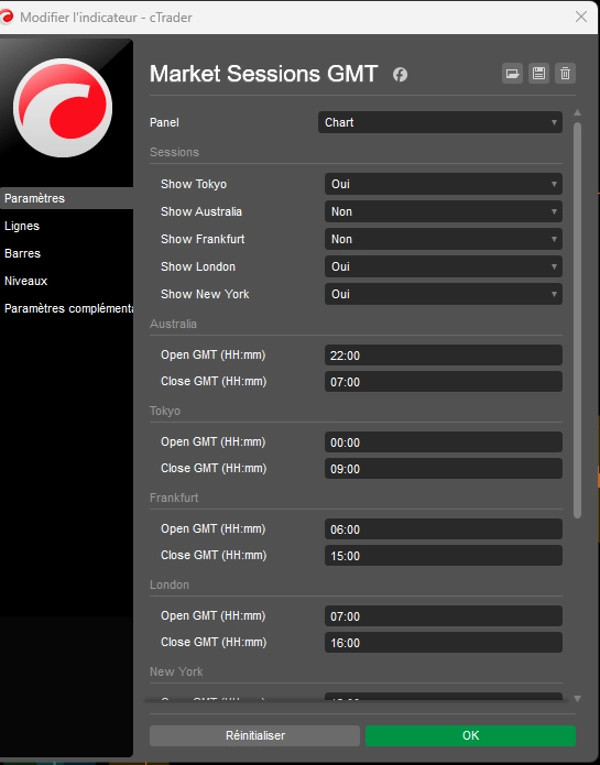Click the delete trash icon

click(565, 74)
